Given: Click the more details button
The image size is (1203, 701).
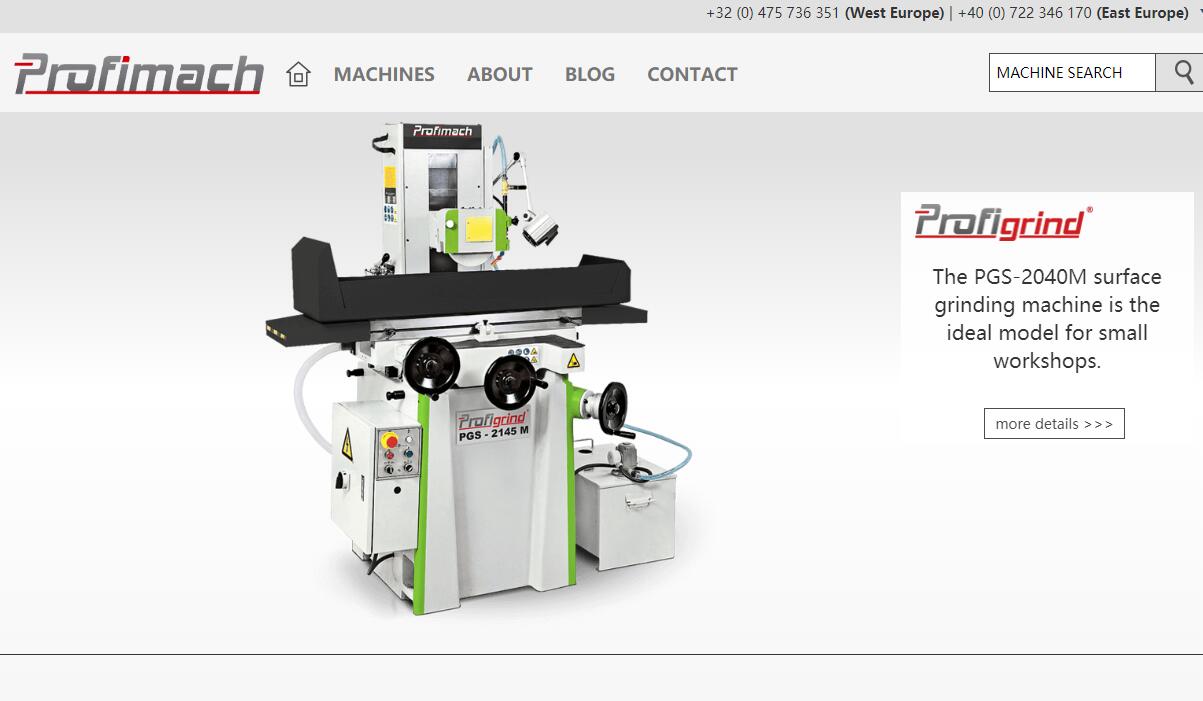Looking at the screenshot, I should [1054, 423].
